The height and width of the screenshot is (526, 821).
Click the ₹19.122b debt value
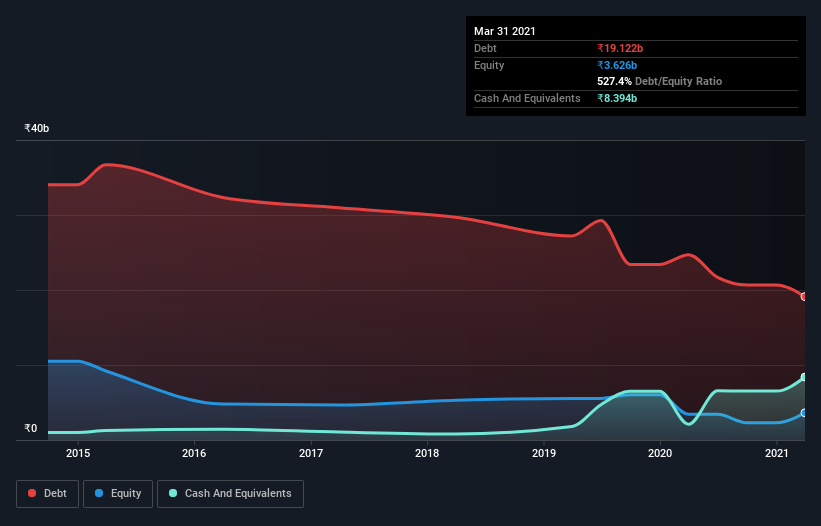pos(620,49)
